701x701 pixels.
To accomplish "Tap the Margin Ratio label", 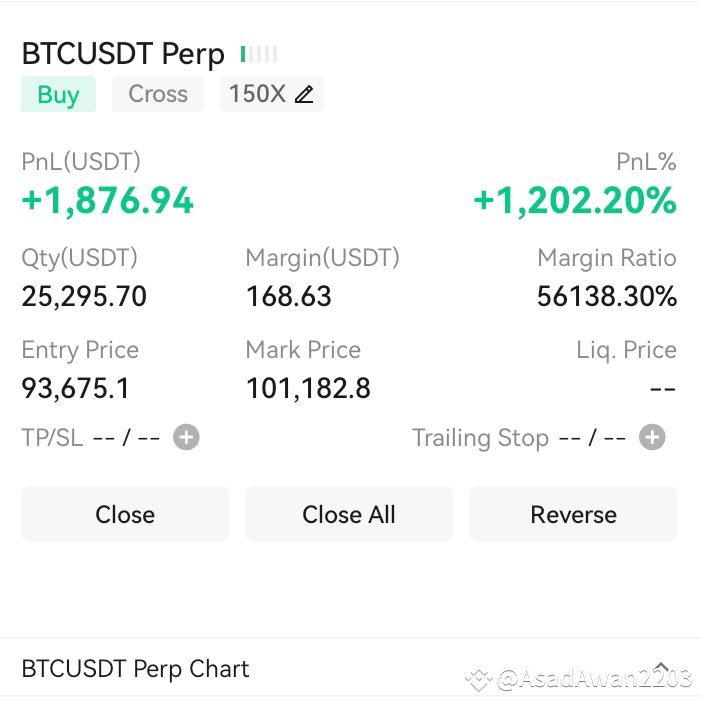I will 607,258.
